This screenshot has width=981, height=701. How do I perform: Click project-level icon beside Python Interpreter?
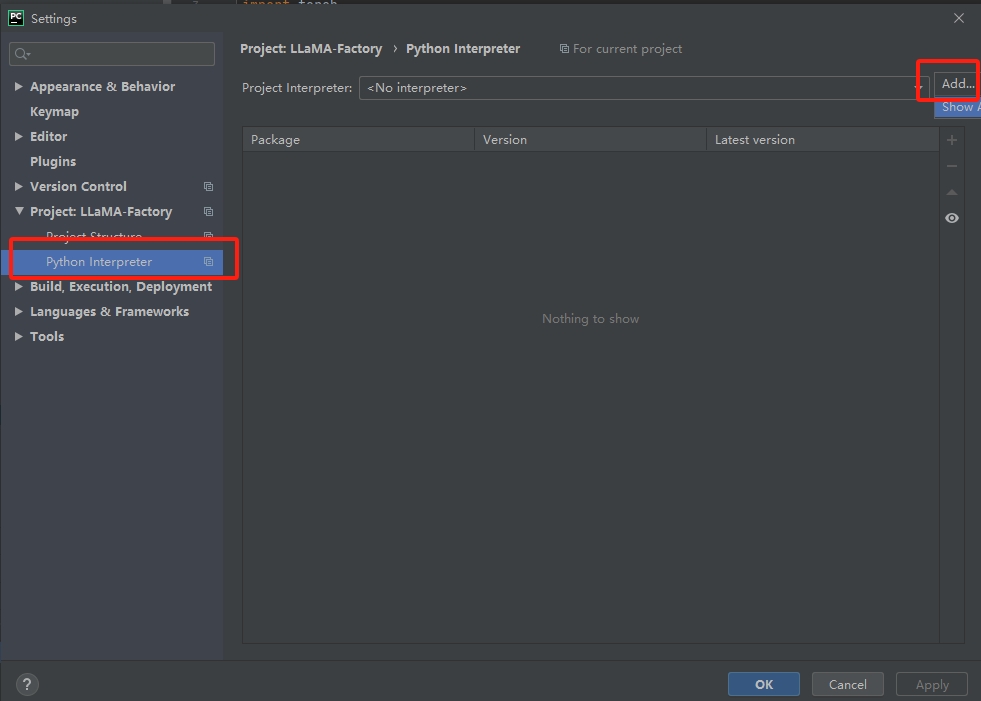(x=208, y=262)
